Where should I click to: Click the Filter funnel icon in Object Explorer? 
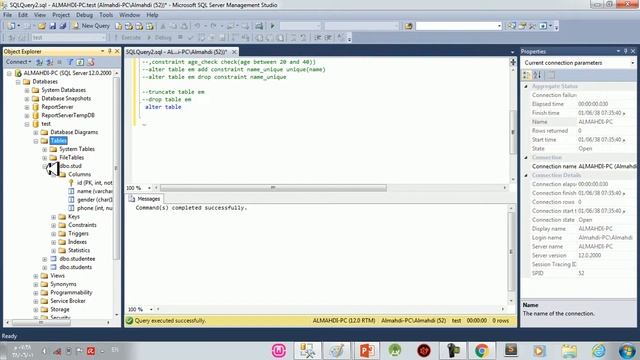point(70,62)
